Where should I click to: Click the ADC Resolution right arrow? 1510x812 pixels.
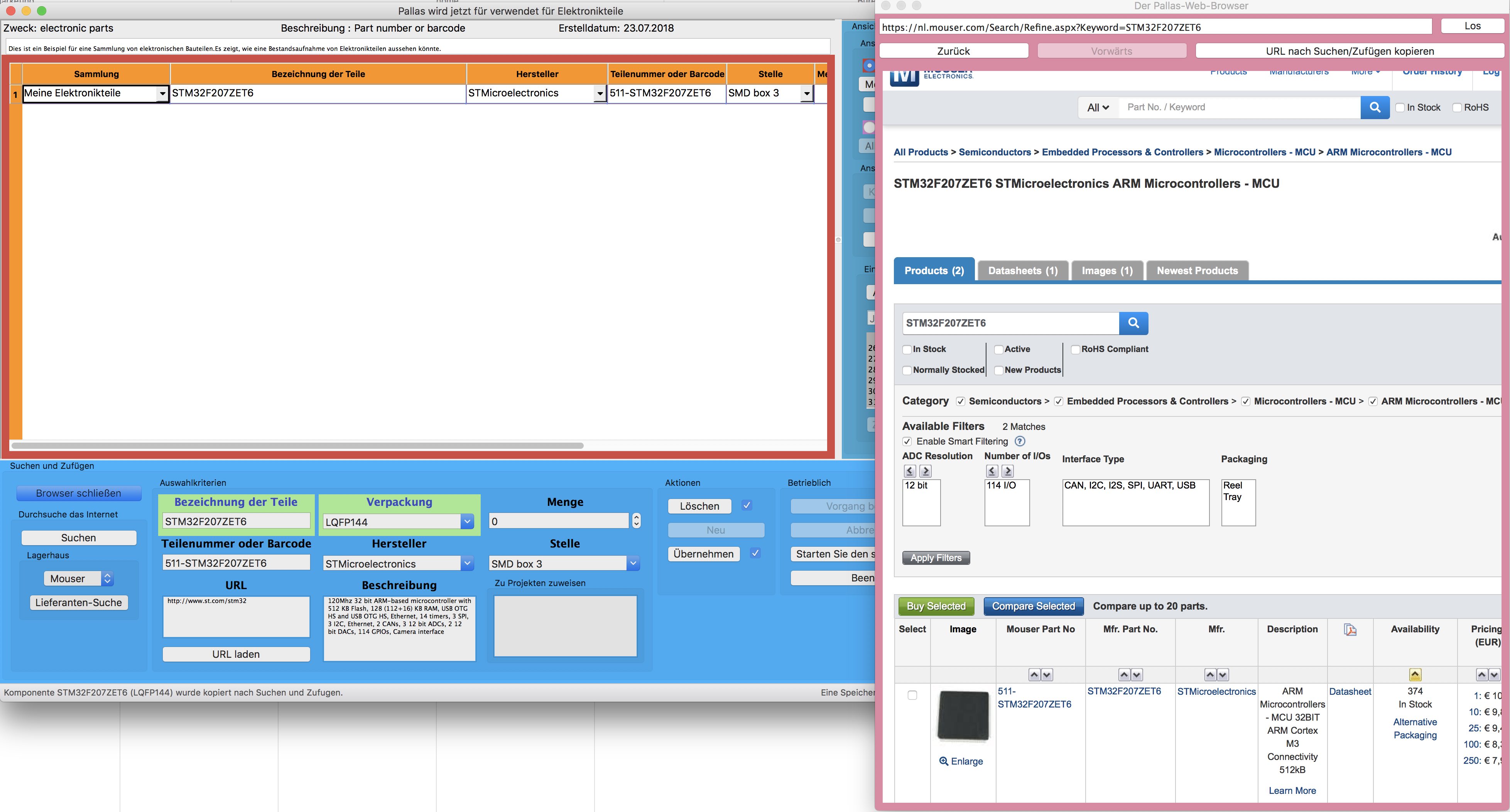click(925, 470)
